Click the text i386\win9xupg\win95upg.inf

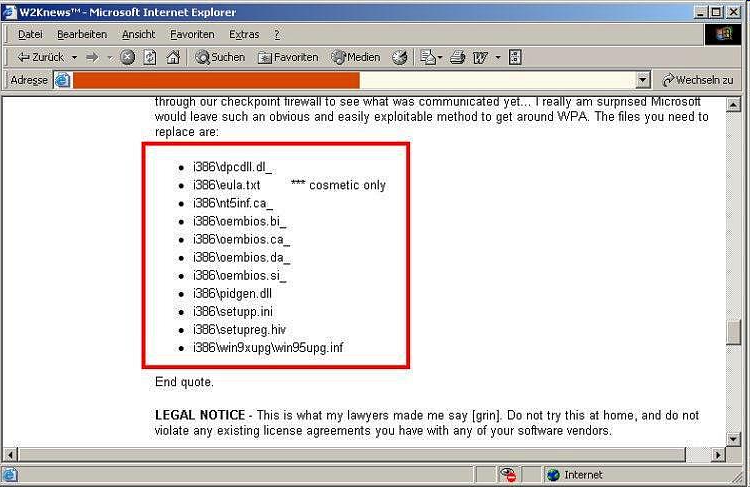click(x=268, y=348)
